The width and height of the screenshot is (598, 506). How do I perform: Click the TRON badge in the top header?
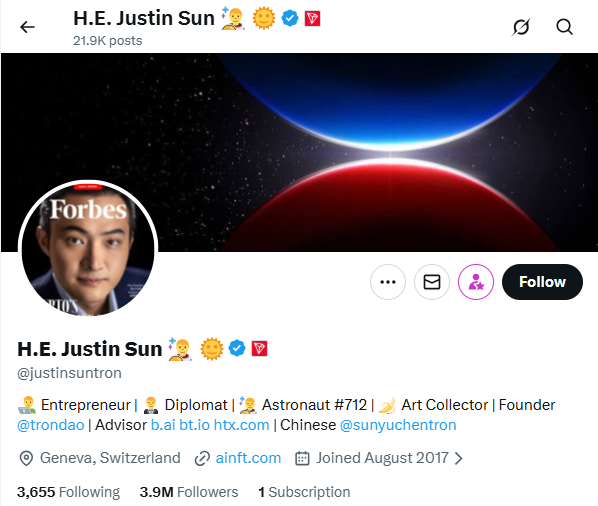pyautogui.click(x=312, y=18)
